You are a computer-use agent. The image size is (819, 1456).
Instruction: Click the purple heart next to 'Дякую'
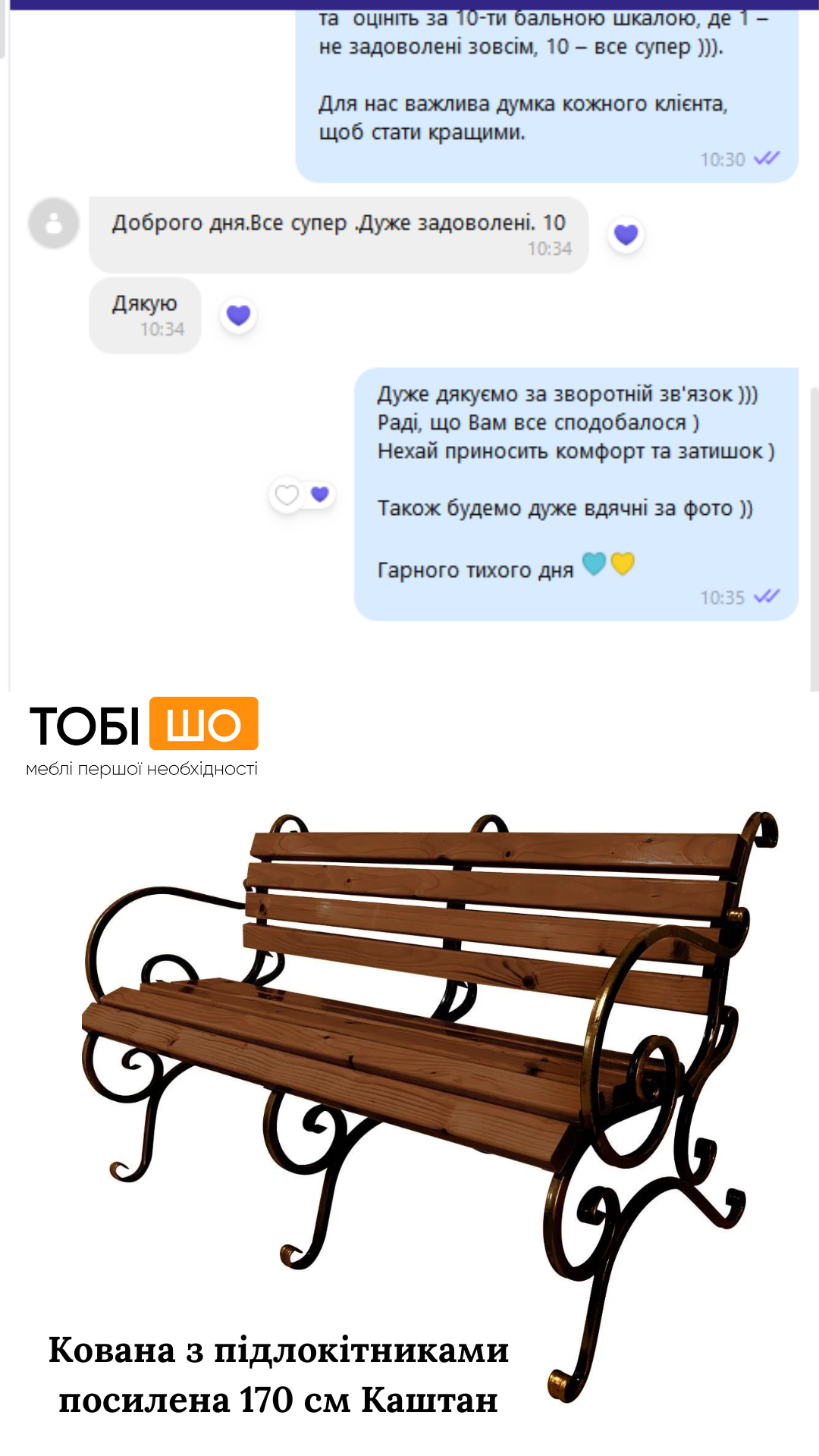[239, 315]
